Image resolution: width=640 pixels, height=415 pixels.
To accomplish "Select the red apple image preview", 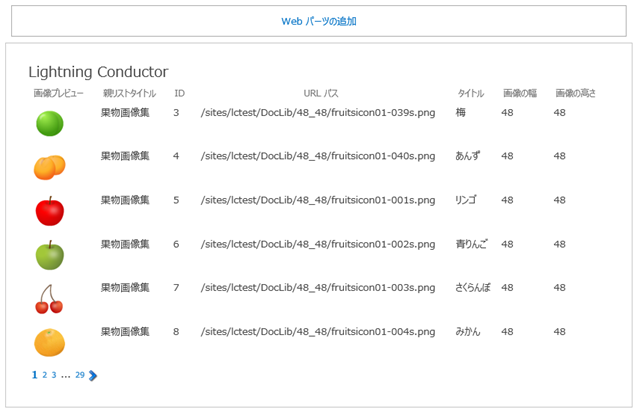I will pos(49,210).
